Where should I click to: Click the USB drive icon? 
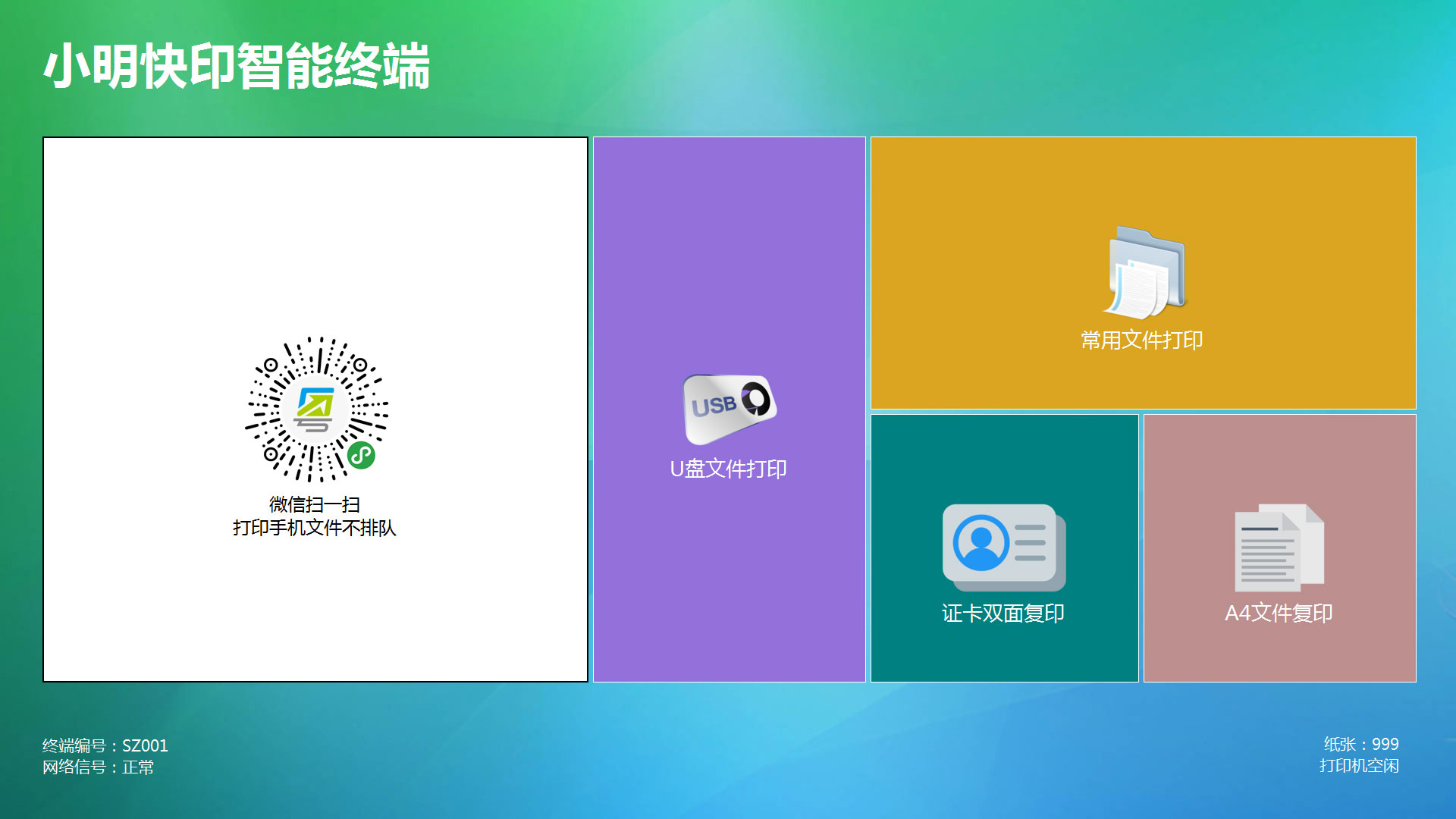[x=730, y=409]
